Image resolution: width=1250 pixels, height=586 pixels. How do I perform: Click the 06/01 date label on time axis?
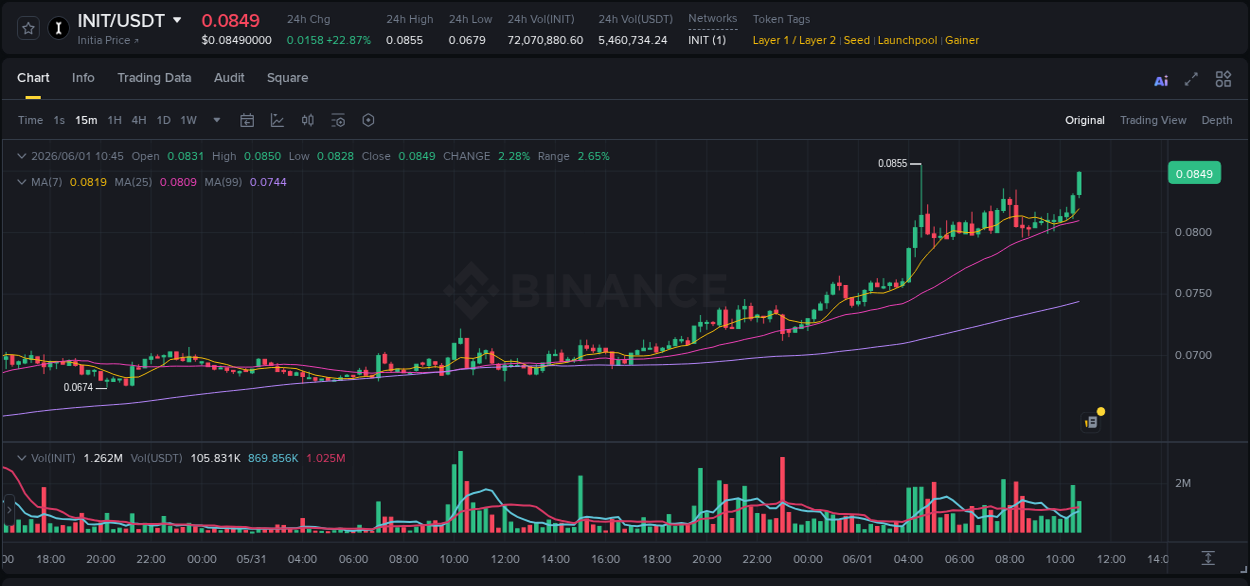pos(858,559)
